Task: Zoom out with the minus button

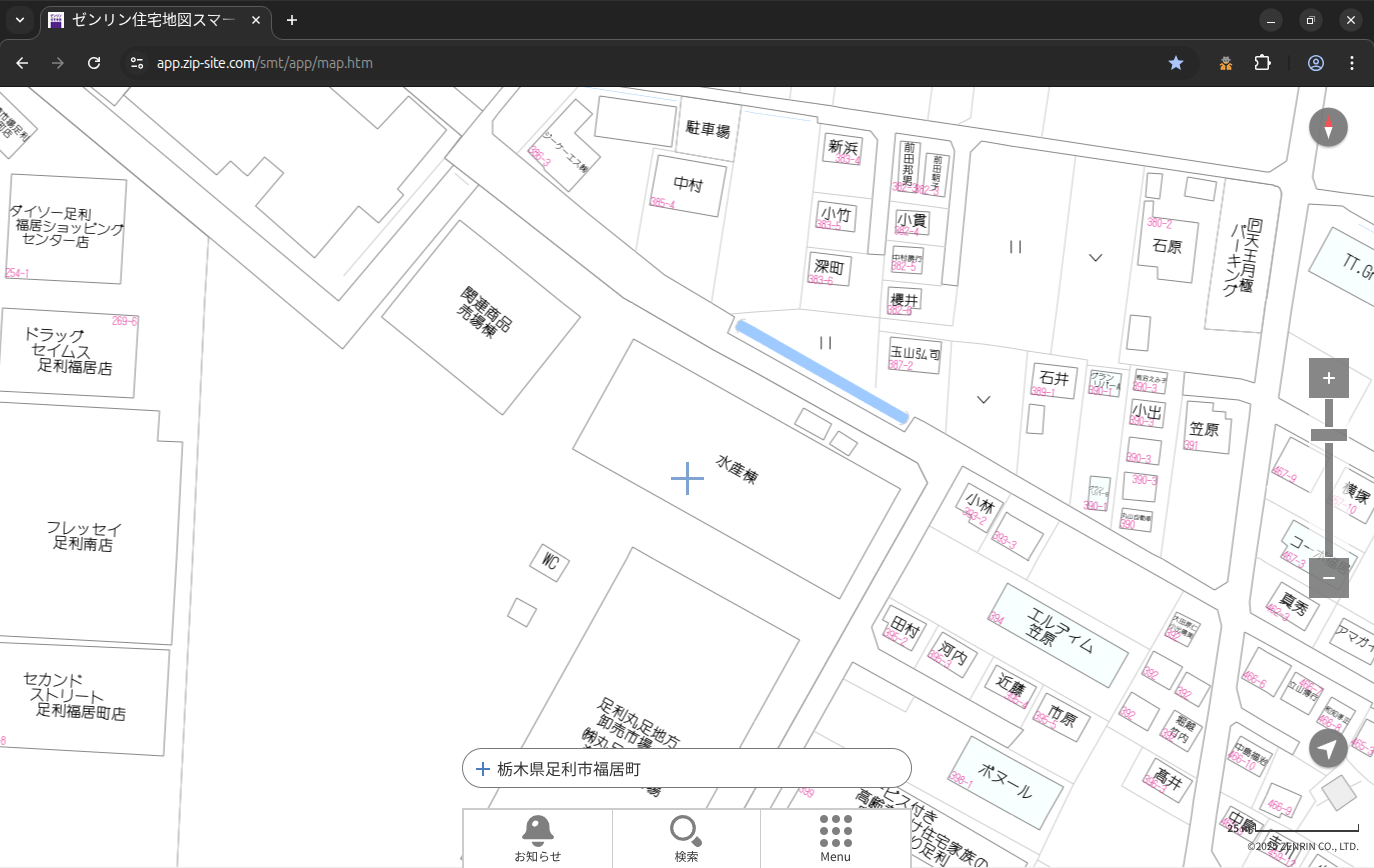Action: [x=1328, y=578]
